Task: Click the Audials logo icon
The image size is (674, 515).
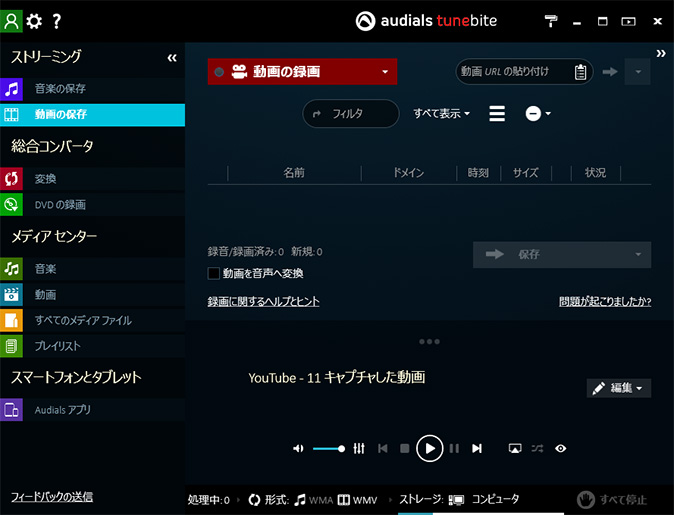Action: click(x=365, y=21)
